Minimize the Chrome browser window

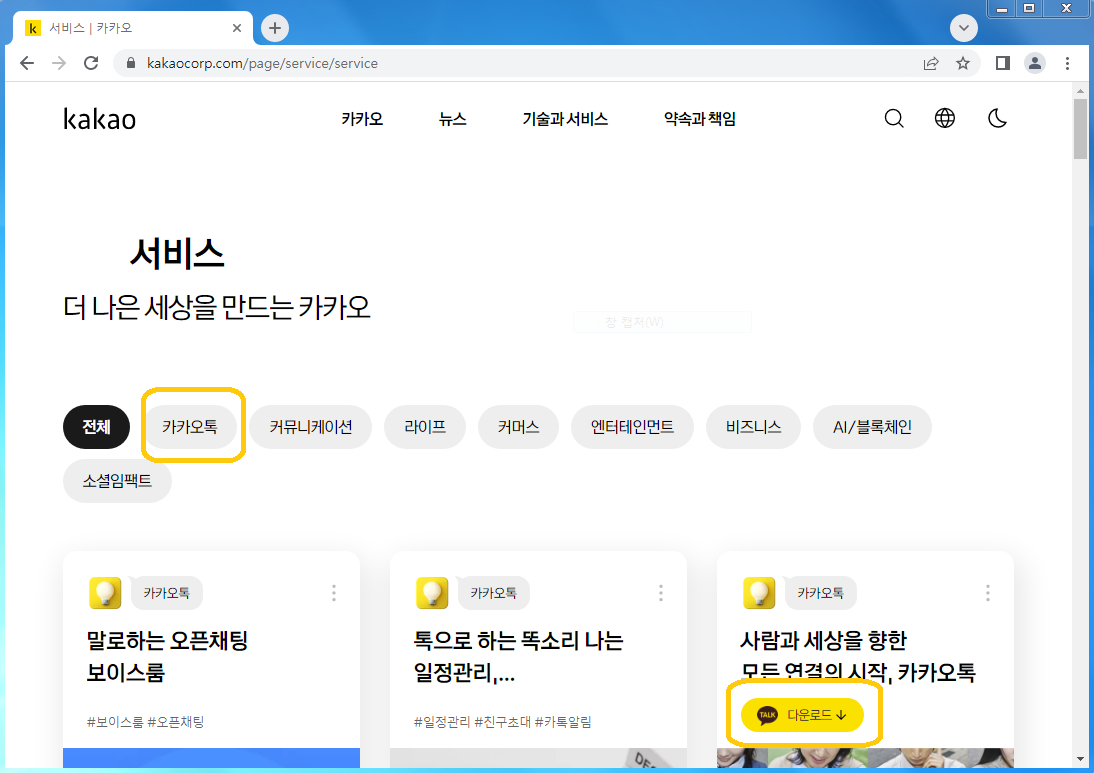point(1002,8)
